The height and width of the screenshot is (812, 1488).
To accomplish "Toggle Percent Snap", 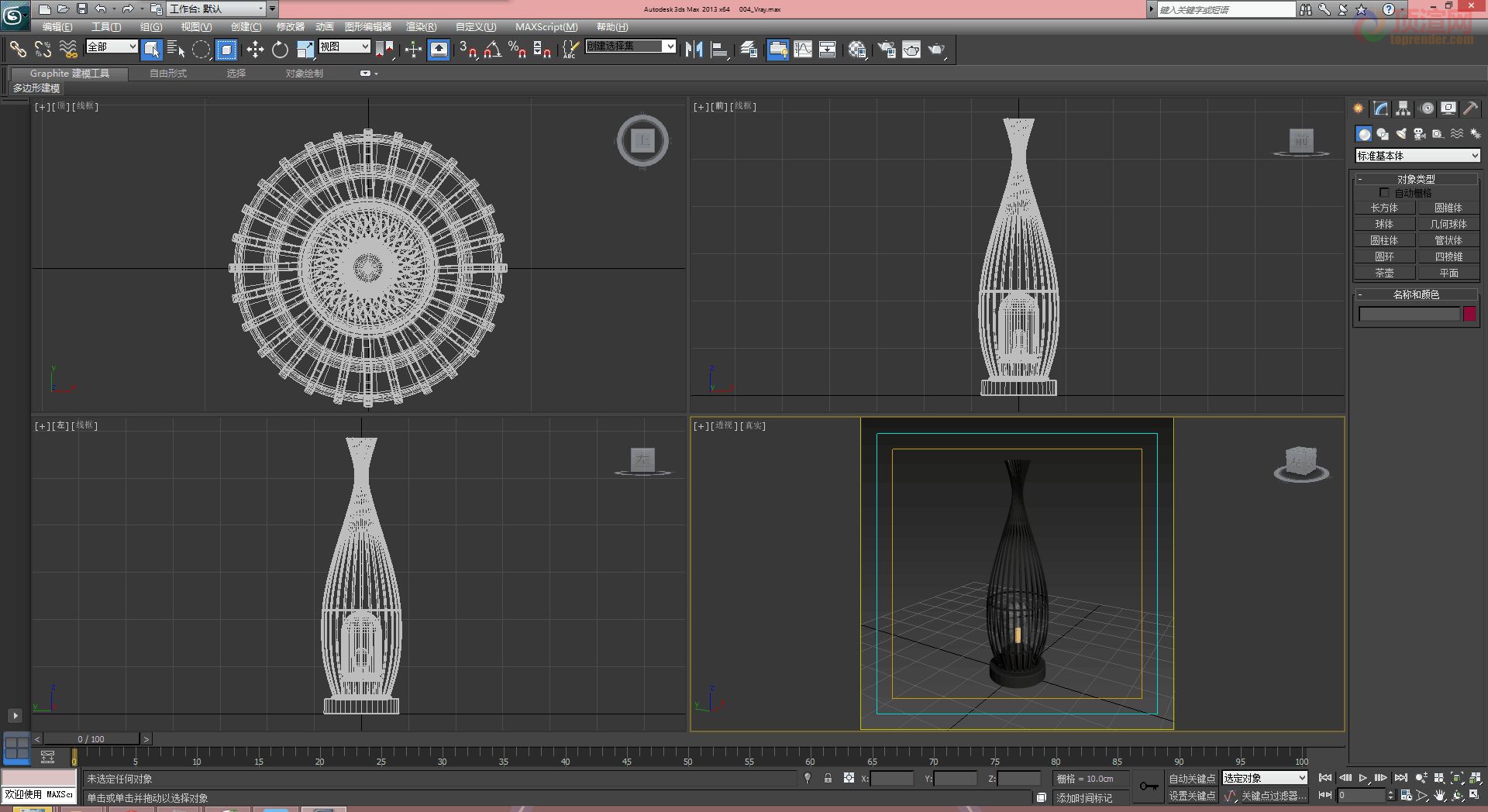I will [x=517, y=50].
